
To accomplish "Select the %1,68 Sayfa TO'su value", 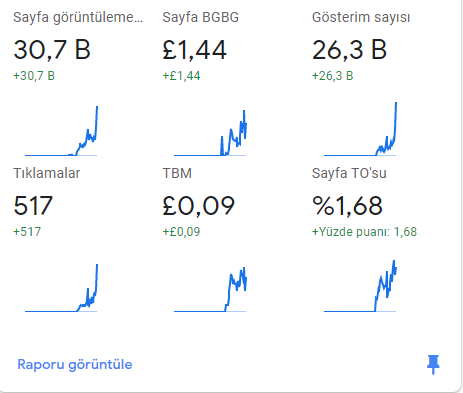I will pyautogui.click(x=347, y=205).
